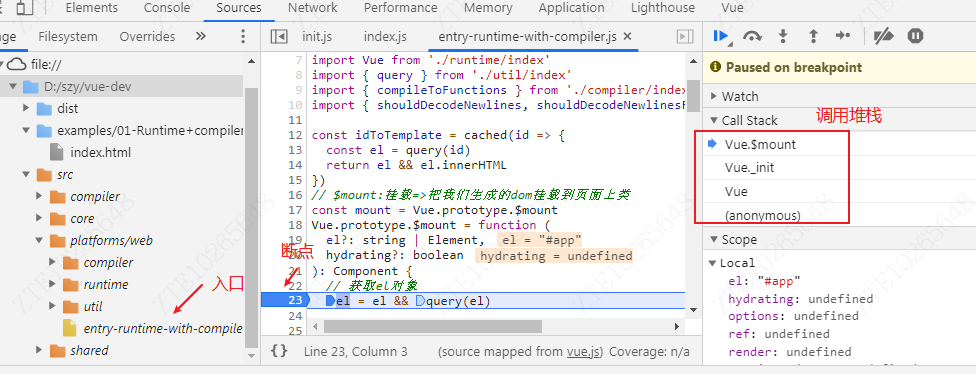This screenshot has height=374, width=976.
Task: Click the Line 23, Column 3 status
Action: click(355, 351)
